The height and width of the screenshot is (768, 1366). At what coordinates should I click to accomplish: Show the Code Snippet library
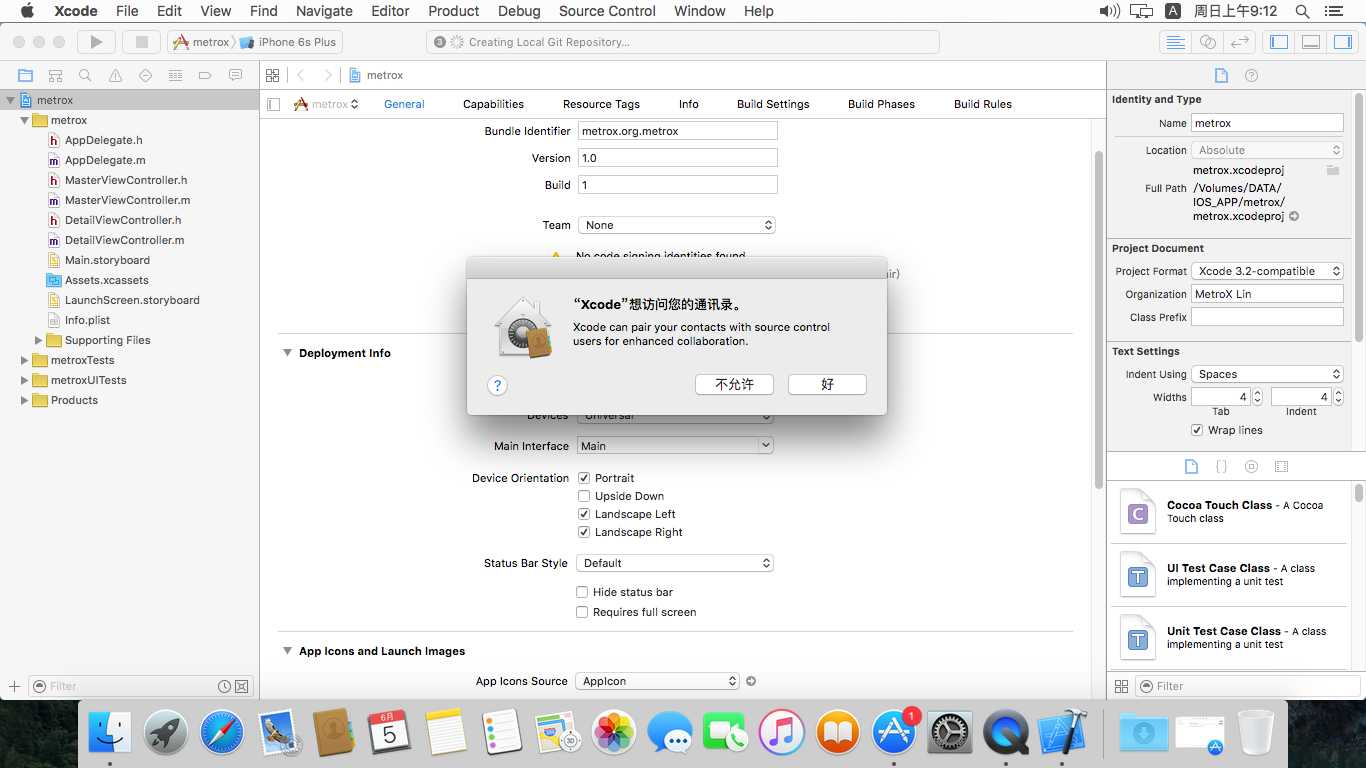click(1221, 467)
